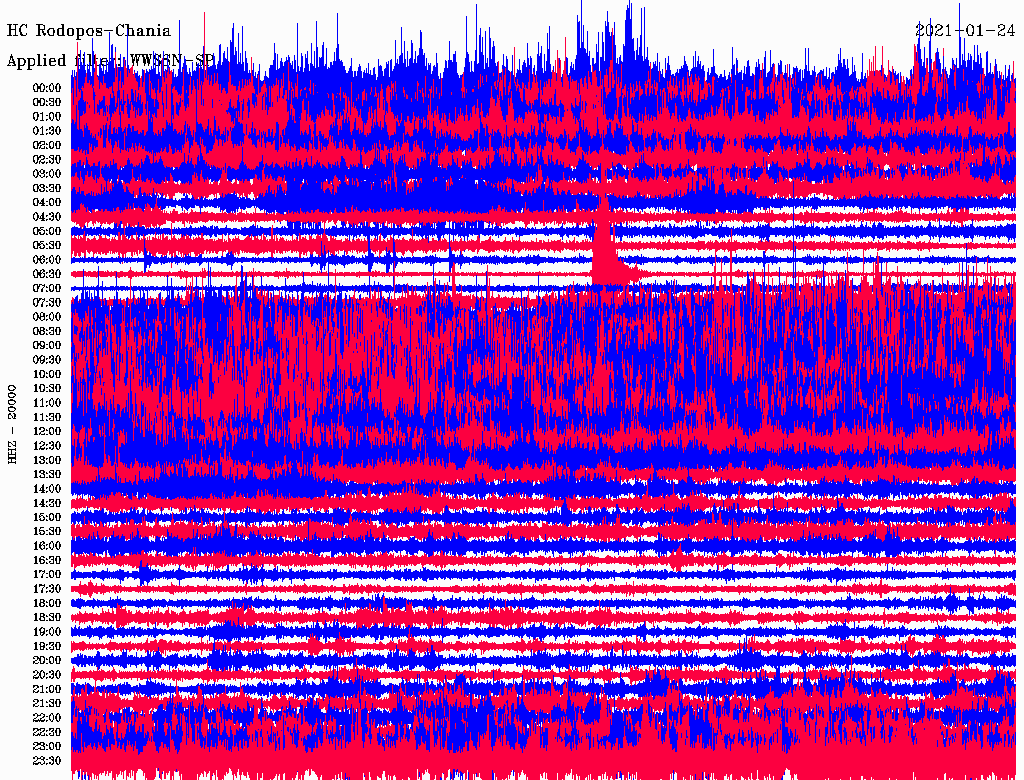The width and height of the screenshot is (1024, 780).
Task: Click the large red earthquake spike near 06:30
Action: (x=605, y=255)
